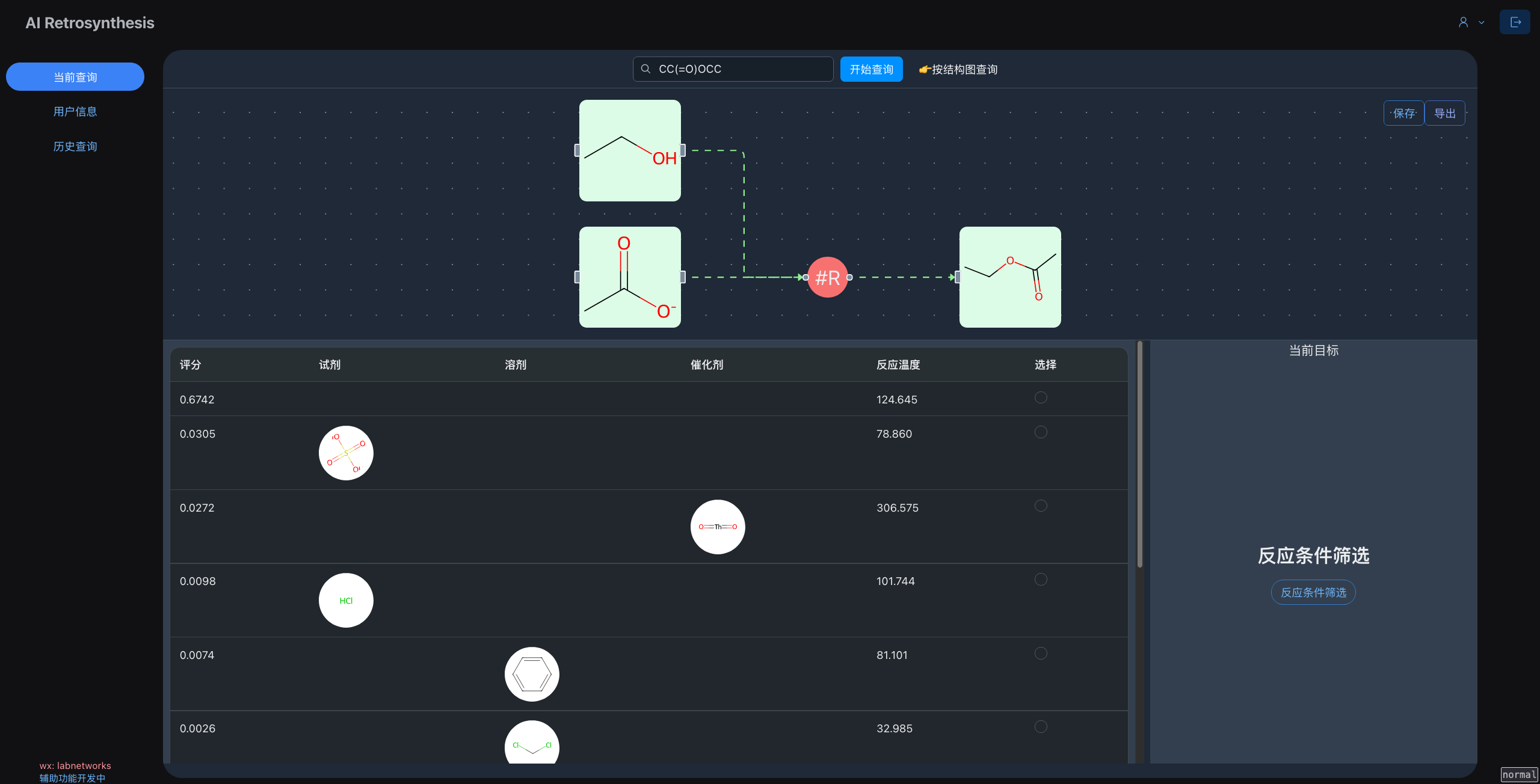Open the user account dropdown

(x=1470, y=22)
